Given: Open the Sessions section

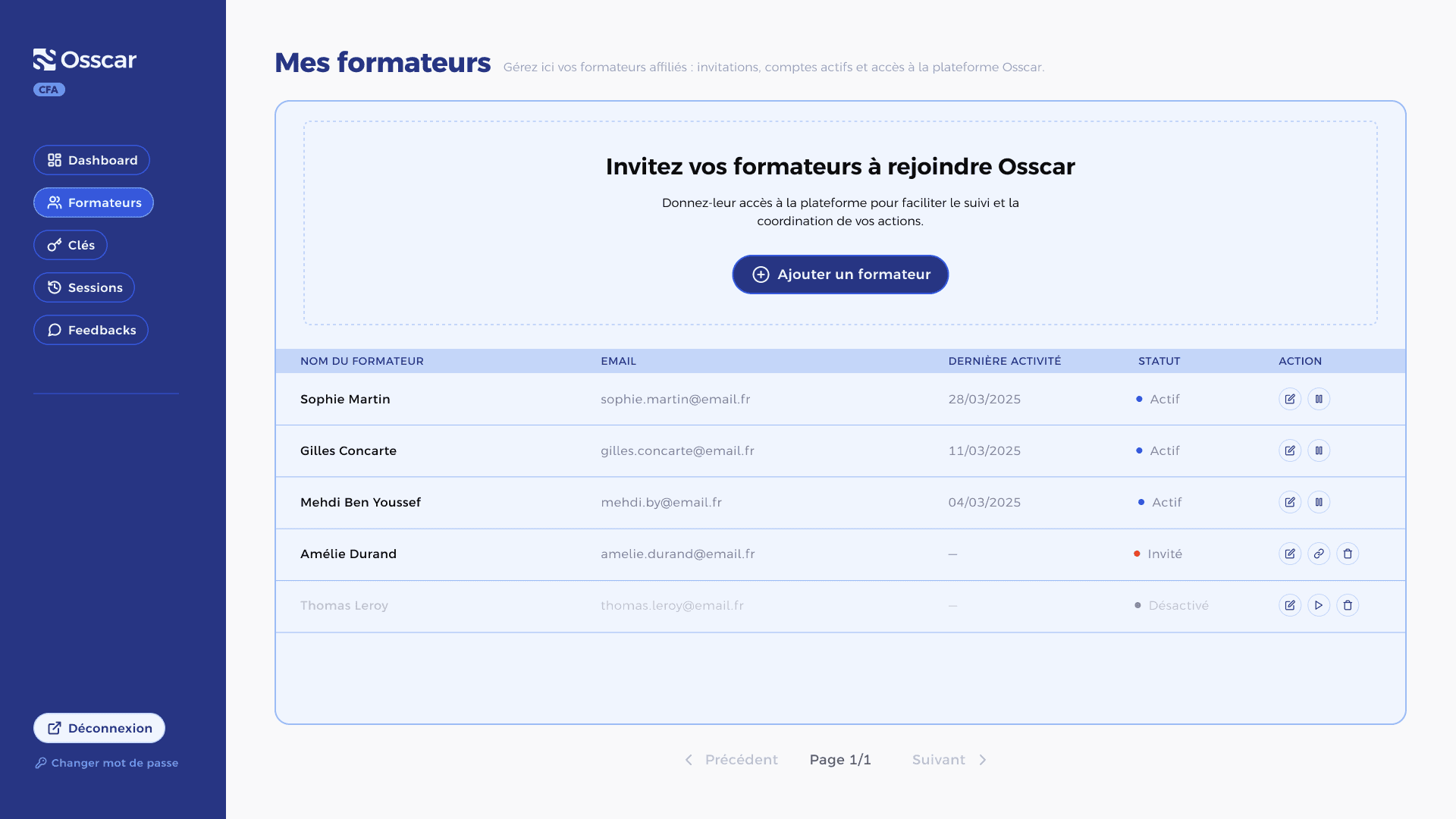Looking at the screenshot, I should click(x=84, y=287).
